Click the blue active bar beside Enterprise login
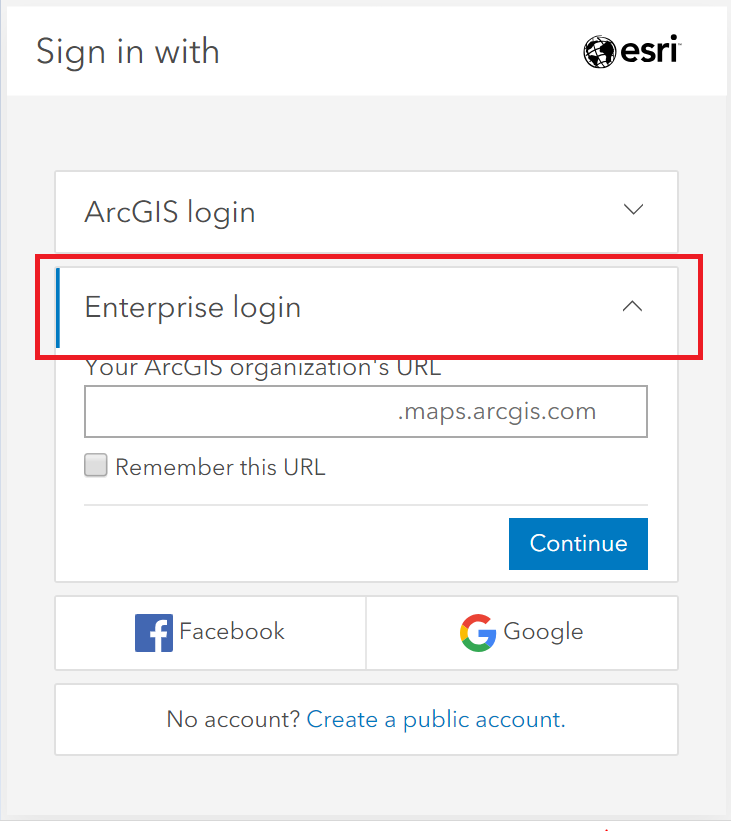Screen dimensions: 731x831 58,308
